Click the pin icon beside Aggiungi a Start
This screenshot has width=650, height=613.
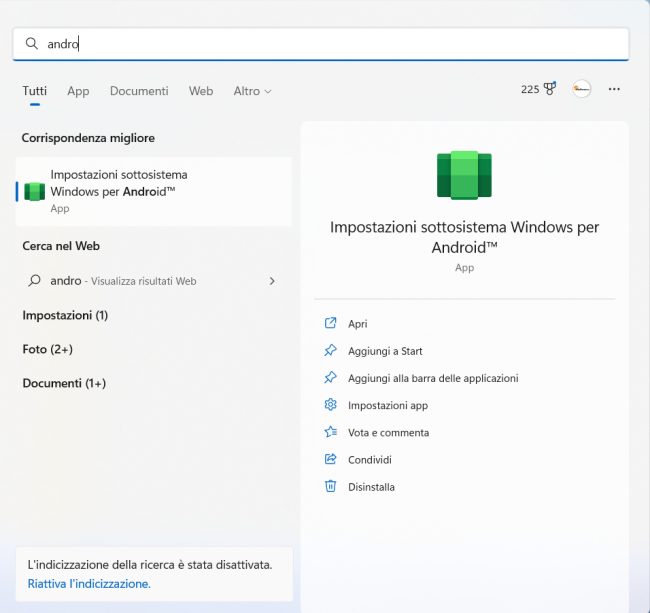tap(330, 350)
